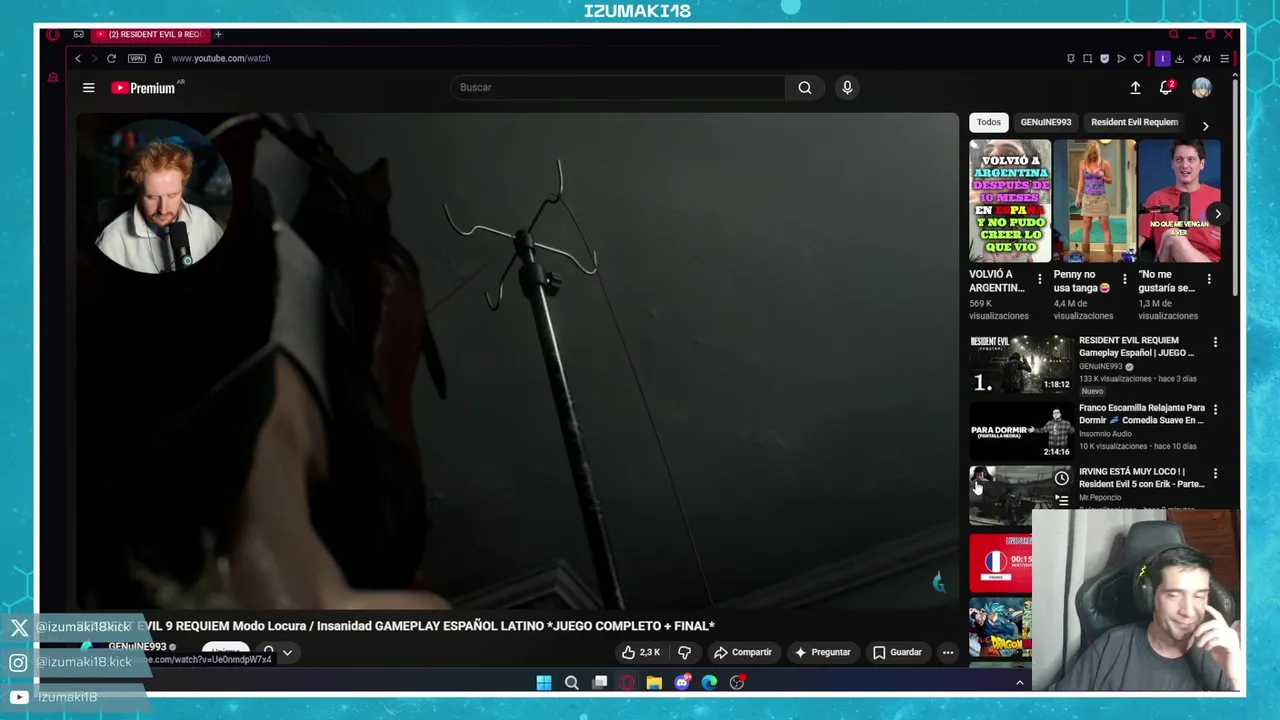This screenshot has width=1280, height=720.
Task: Toggle the ad-blocker shield icon
Action: pos(1104,58)
